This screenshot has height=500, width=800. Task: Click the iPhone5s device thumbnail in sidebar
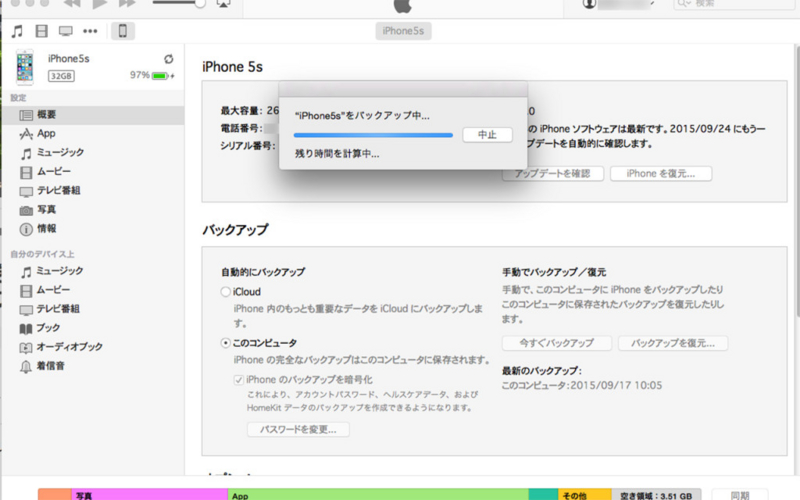[x=24, y=67]
